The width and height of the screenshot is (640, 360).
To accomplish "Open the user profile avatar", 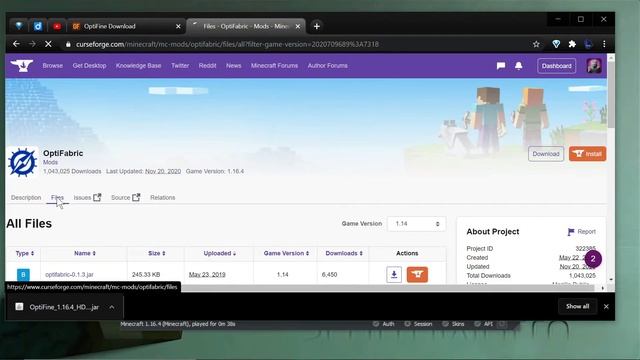I will coord(594,66).
